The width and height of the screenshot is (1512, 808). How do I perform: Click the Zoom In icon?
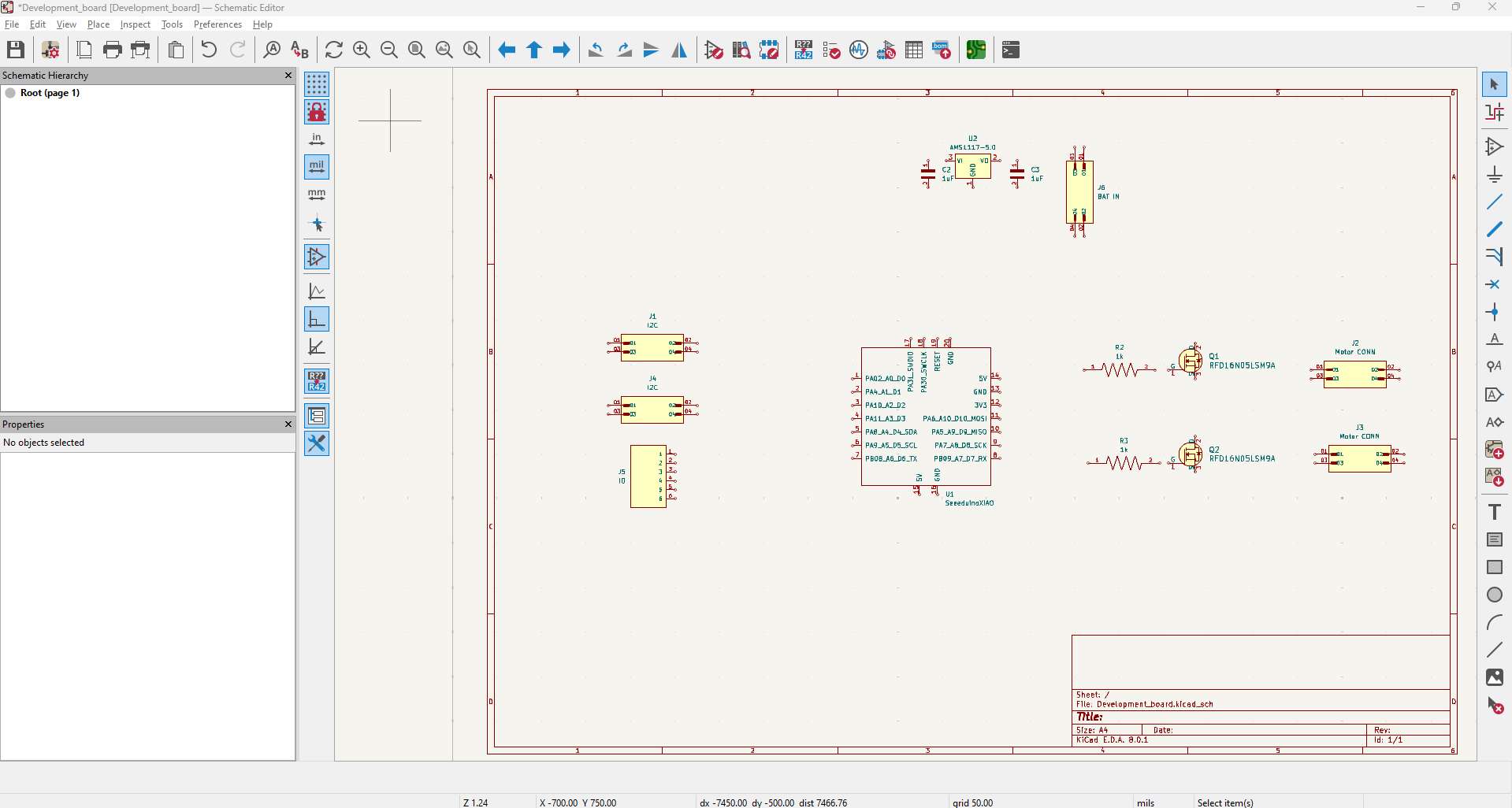pos(362,50)
